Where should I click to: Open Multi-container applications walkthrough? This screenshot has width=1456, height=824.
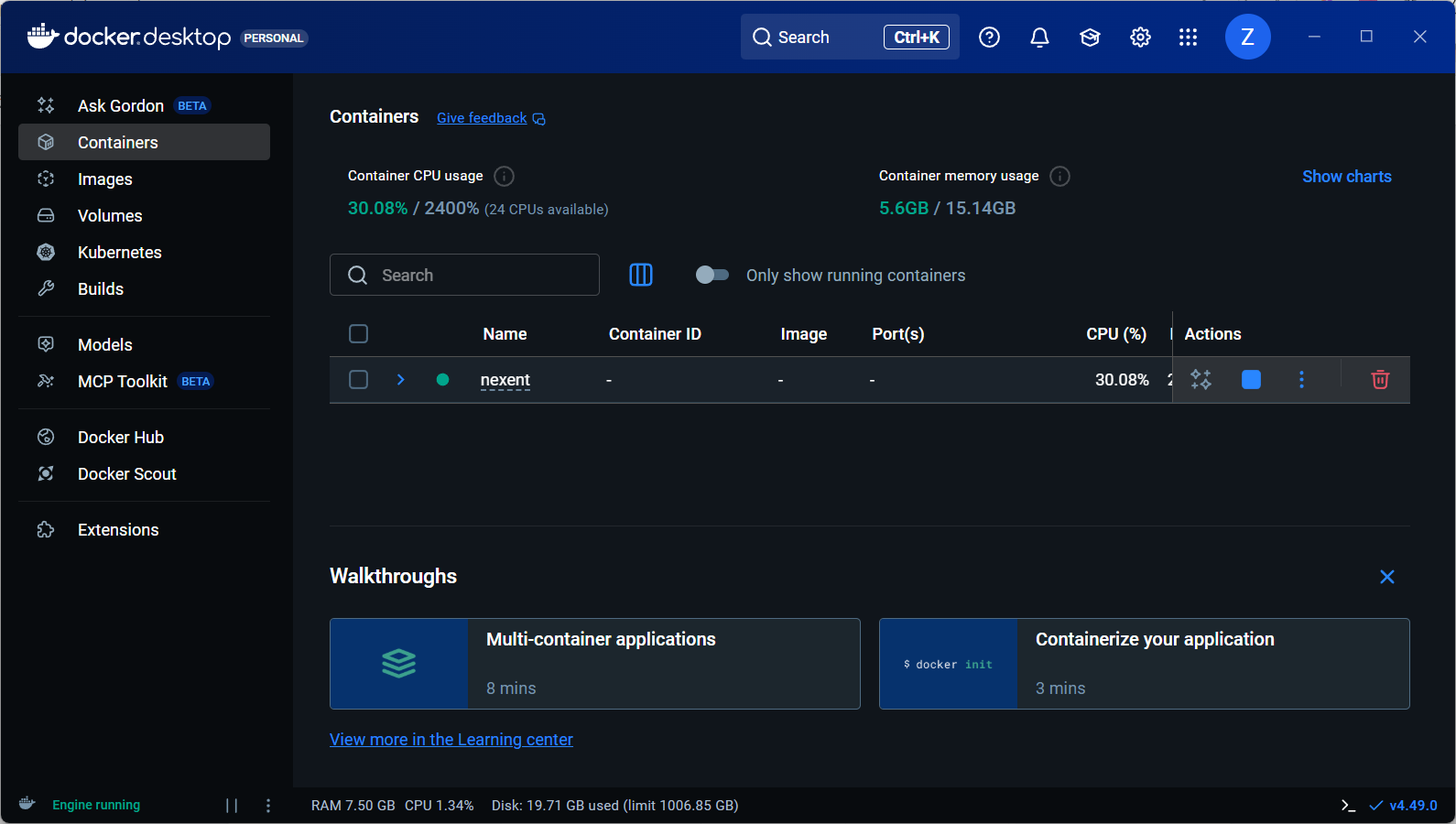coord(595,664)
